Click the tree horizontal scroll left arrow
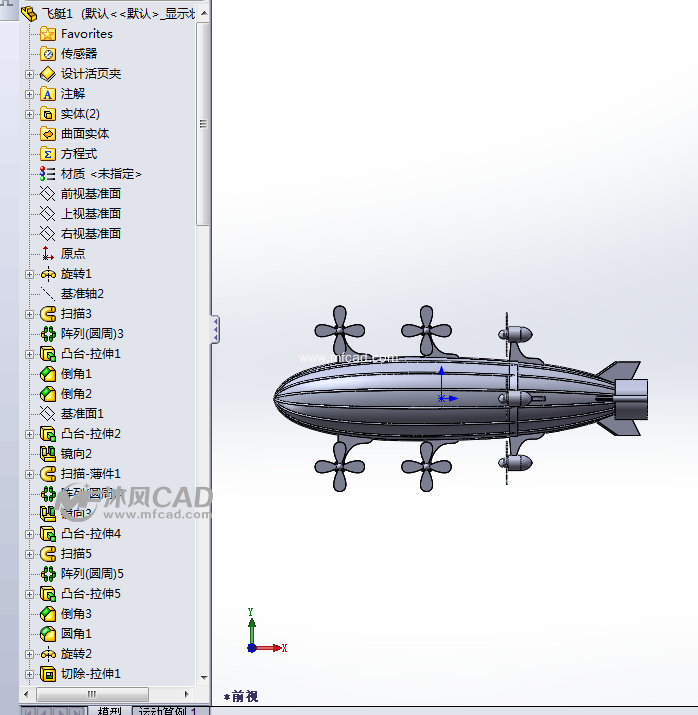 [26, 694]
